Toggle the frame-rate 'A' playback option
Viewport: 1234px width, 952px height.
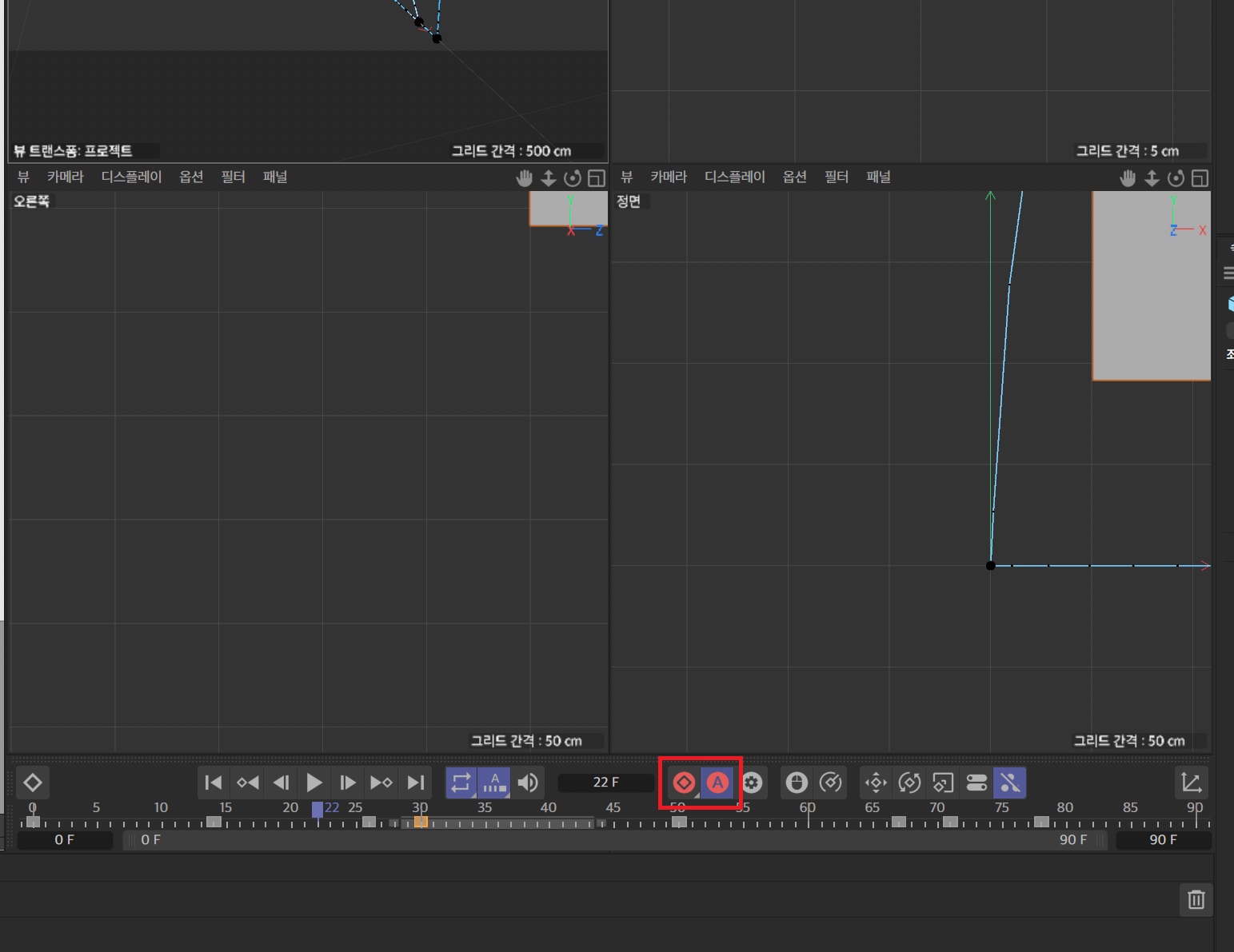pos(494,783)
